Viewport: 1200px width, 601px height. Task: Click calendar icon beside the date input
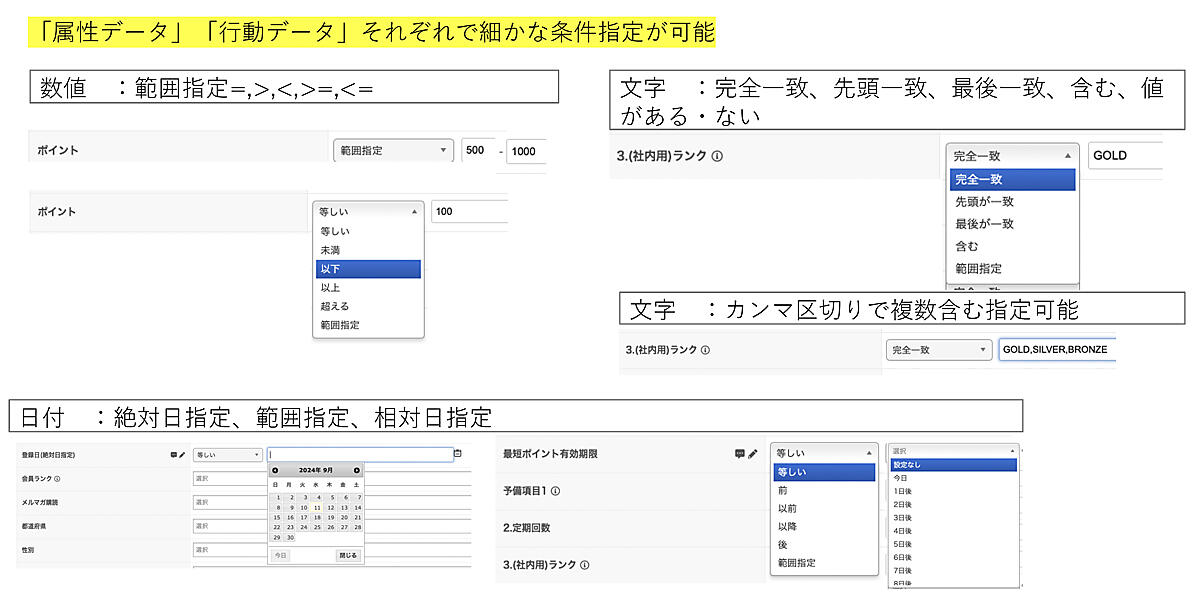pos(458,454)
